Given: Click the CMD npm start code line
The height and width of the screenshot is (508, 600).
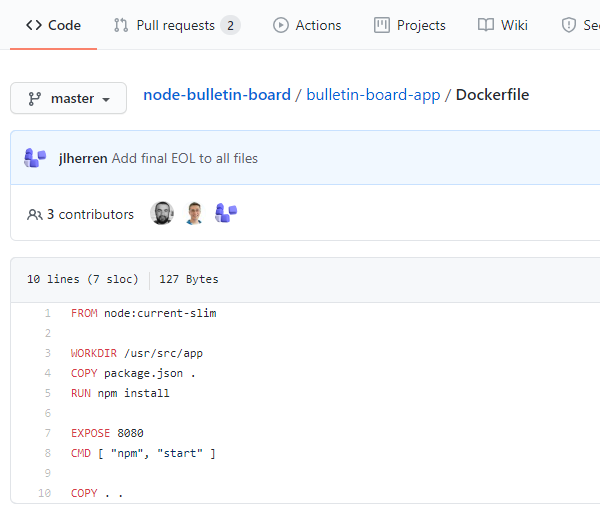Looking at the screenshot, I should pyautogui.click(x=143, y=453).
